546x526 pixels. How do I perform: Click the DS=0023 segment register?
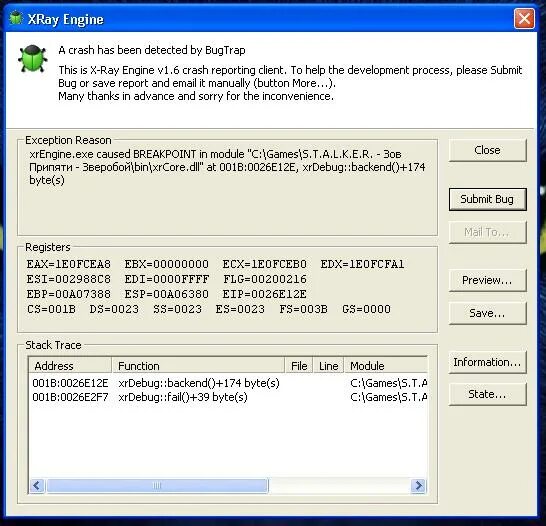[114, 309]
